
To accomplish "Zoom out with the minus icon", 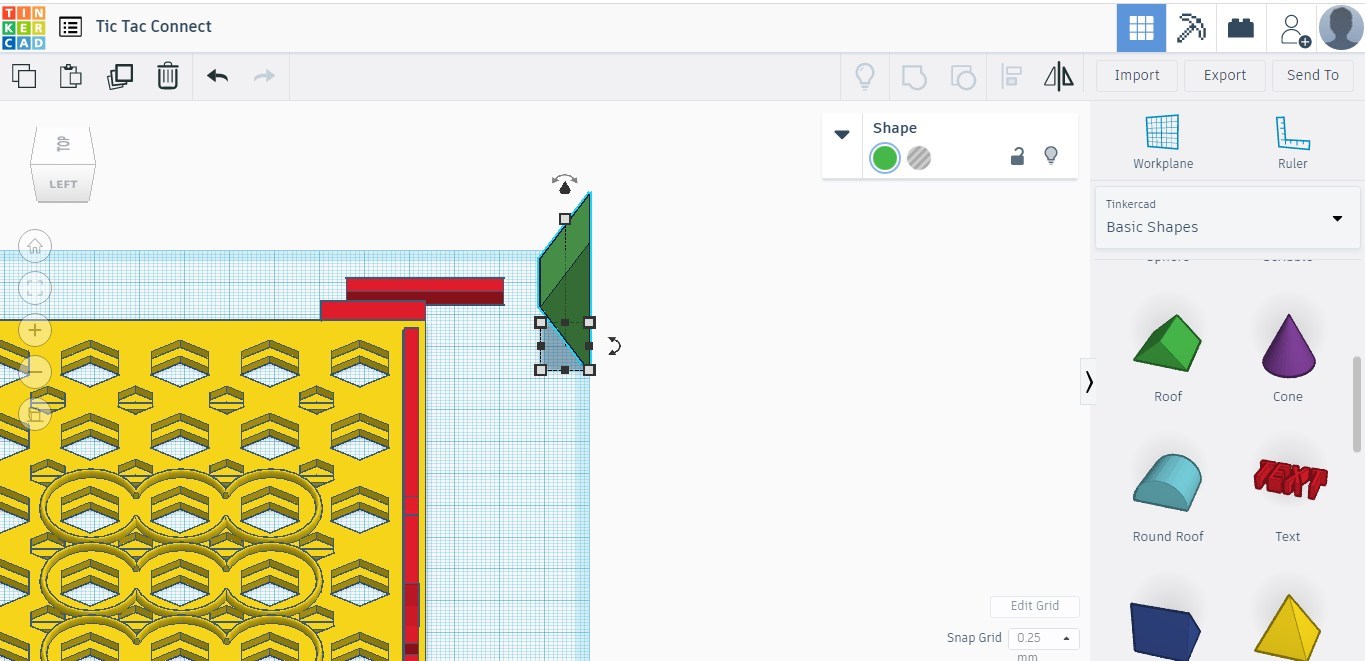I will click(35, 372).
